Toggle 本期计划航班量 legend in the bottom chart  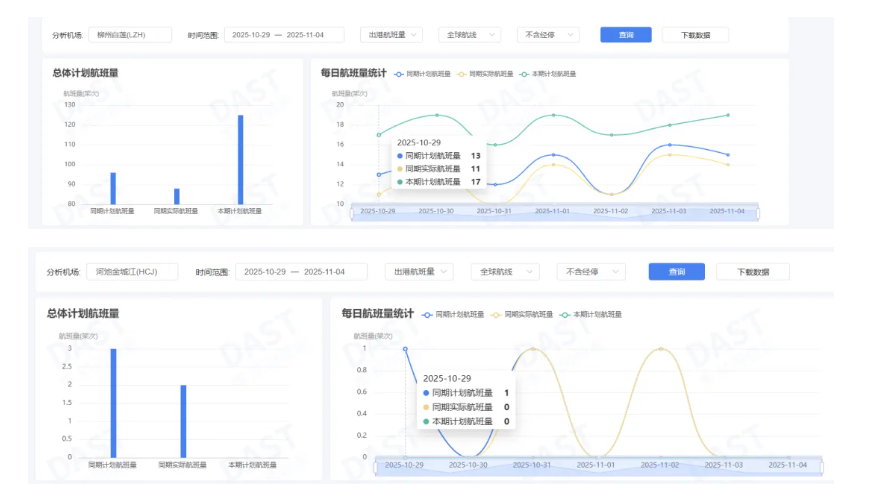tap(592, 314)
